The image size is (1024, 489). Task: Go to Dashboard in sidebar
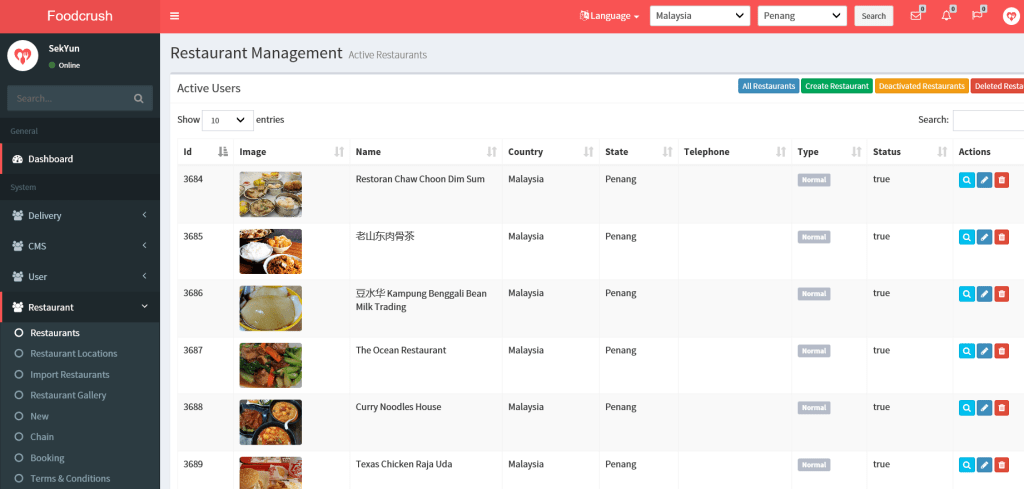[x=50, y=159]
